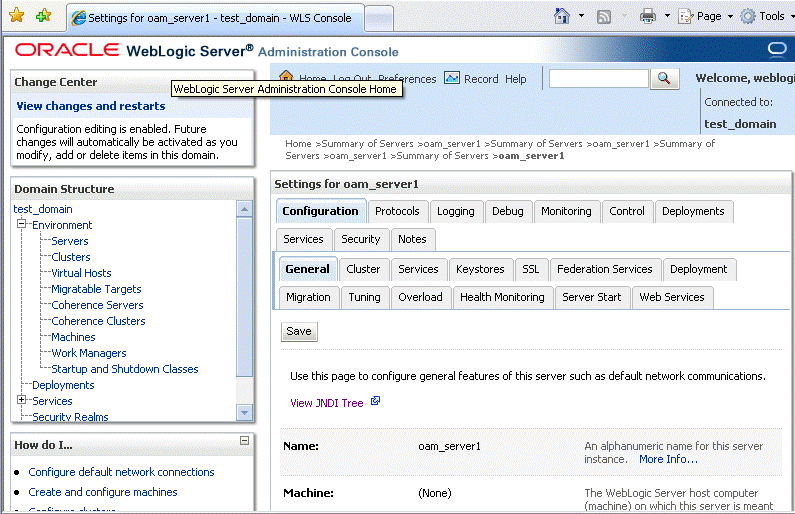This screenshot has height=514, width=795.
Task: Open the browser Home dropdown arrow
Action: [582, 16]
